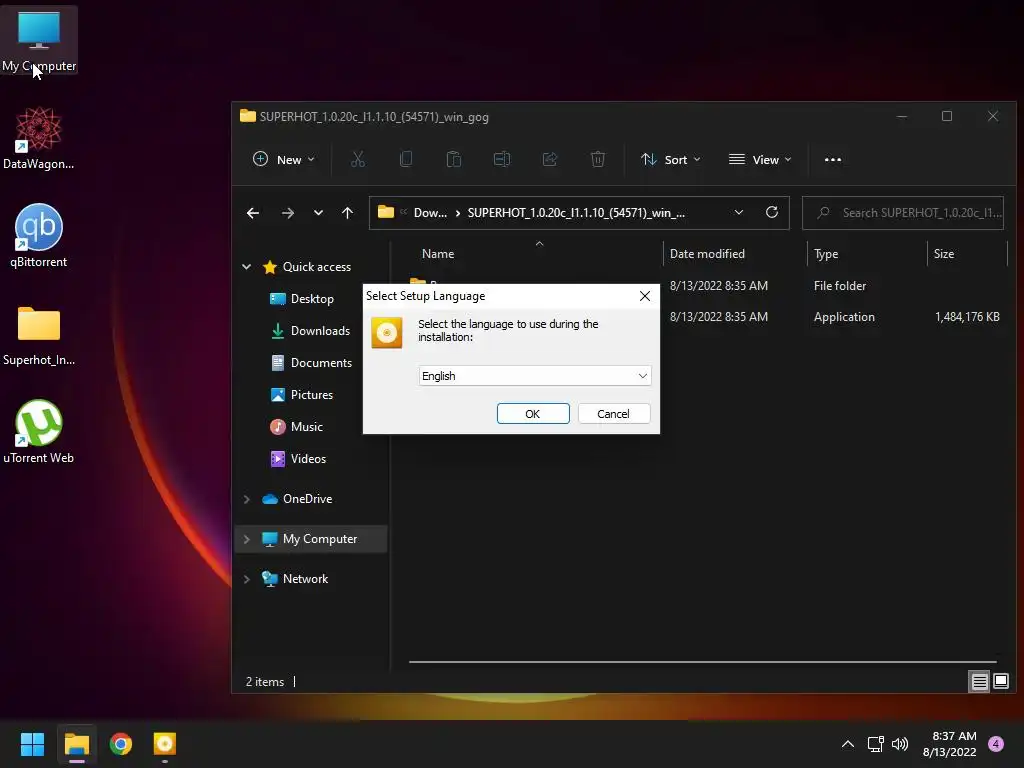This screenshot has height=768, width=1024.
Task: Select qBittorrent desktop shortcut
Action: click(39, 236)
